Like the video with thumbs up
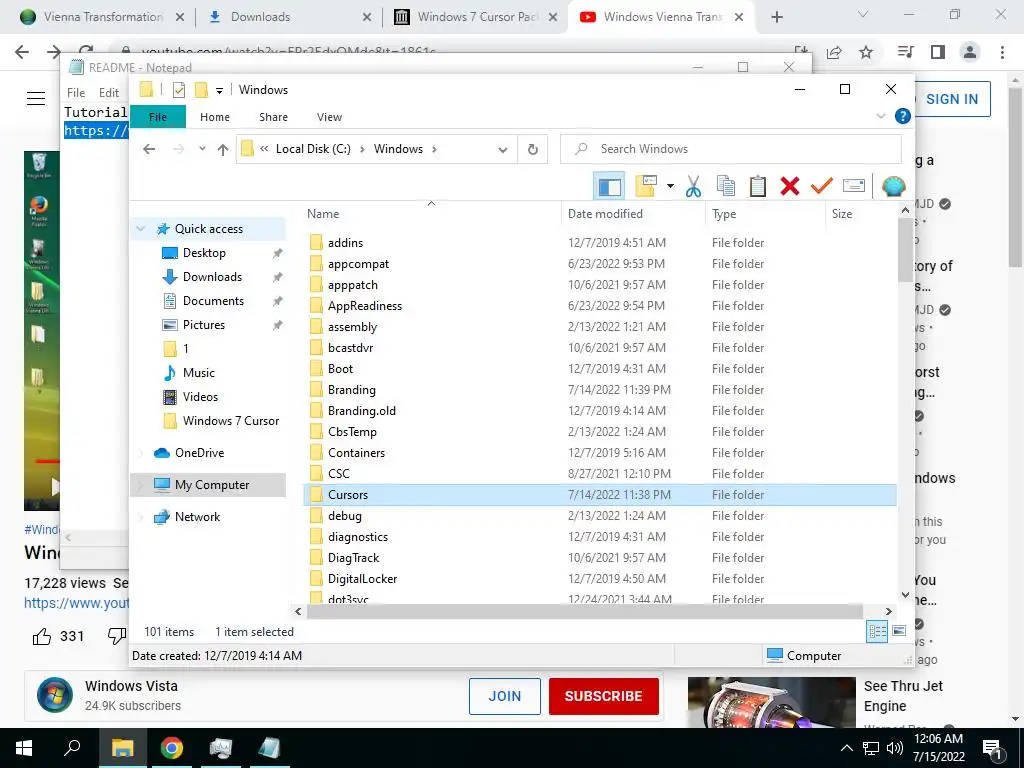 pos(42,636)
